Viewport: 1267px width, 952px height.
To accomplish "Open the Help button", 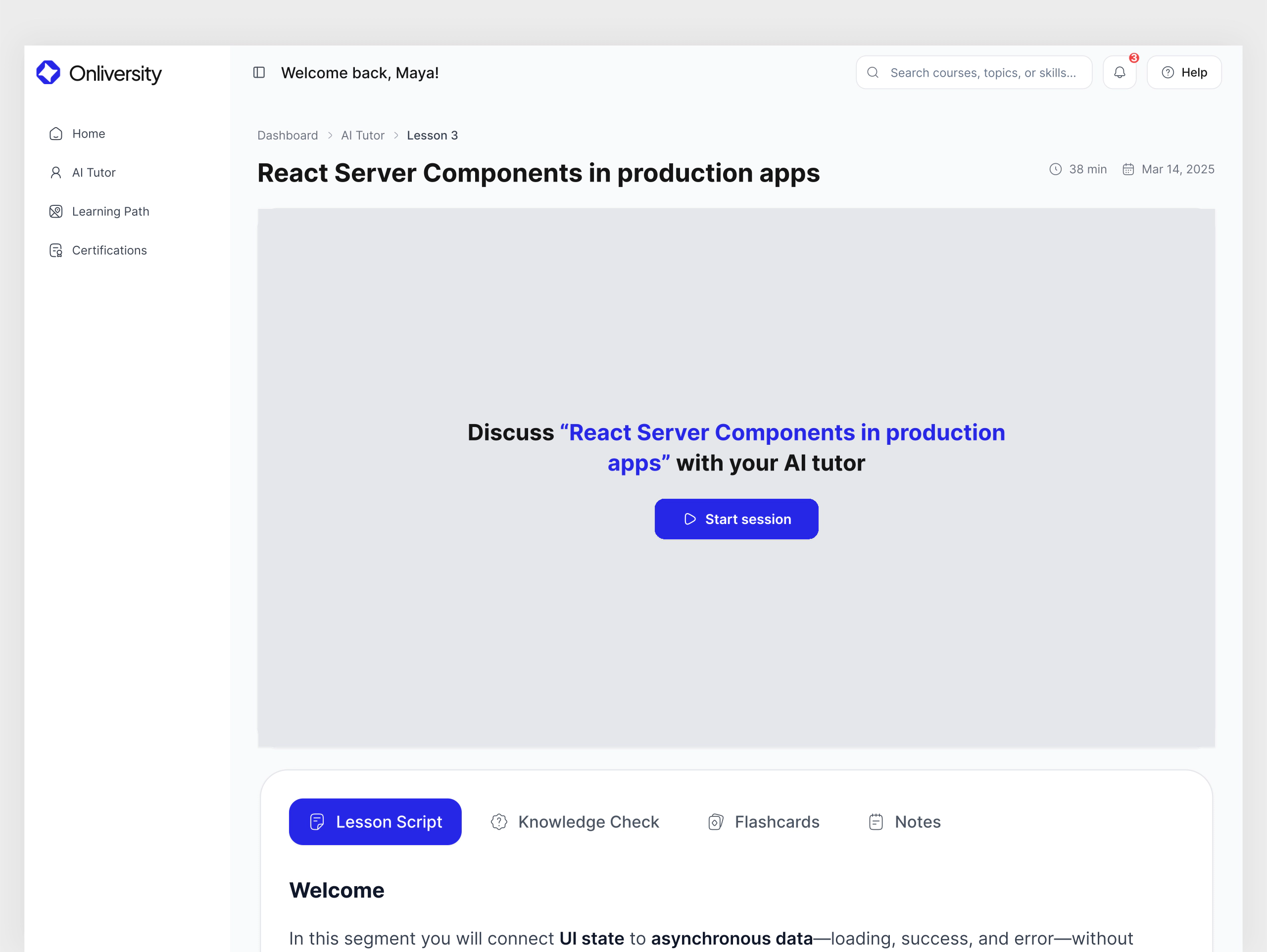I will pos(1184,72).
